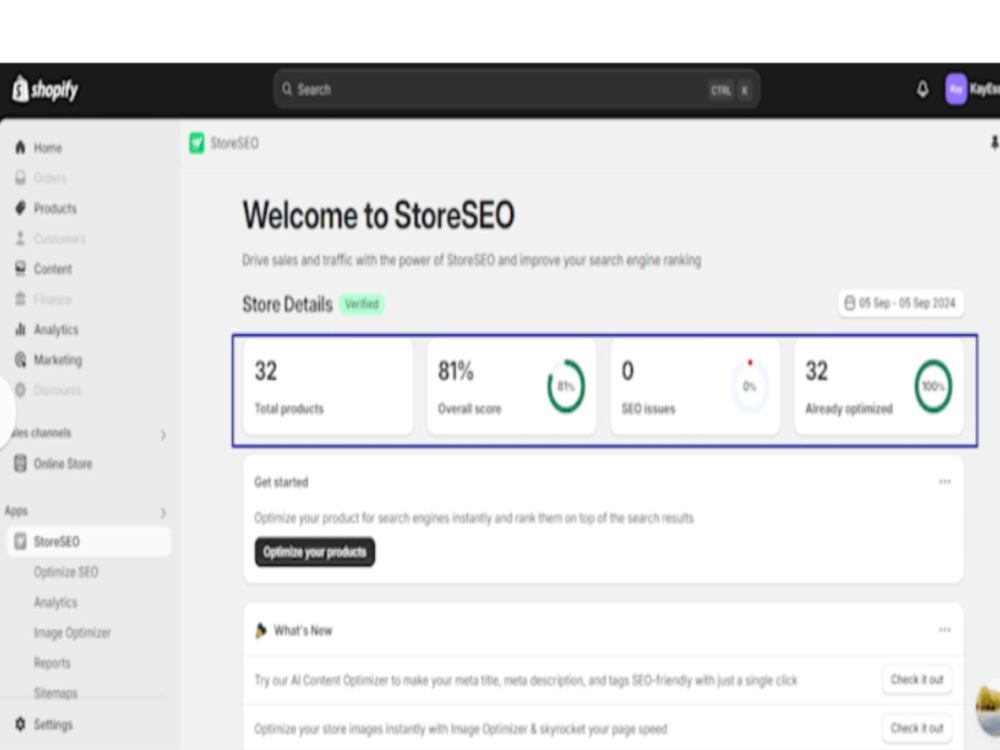Click the Settings gear icon

pyautogui.click(x=20, y=724)
